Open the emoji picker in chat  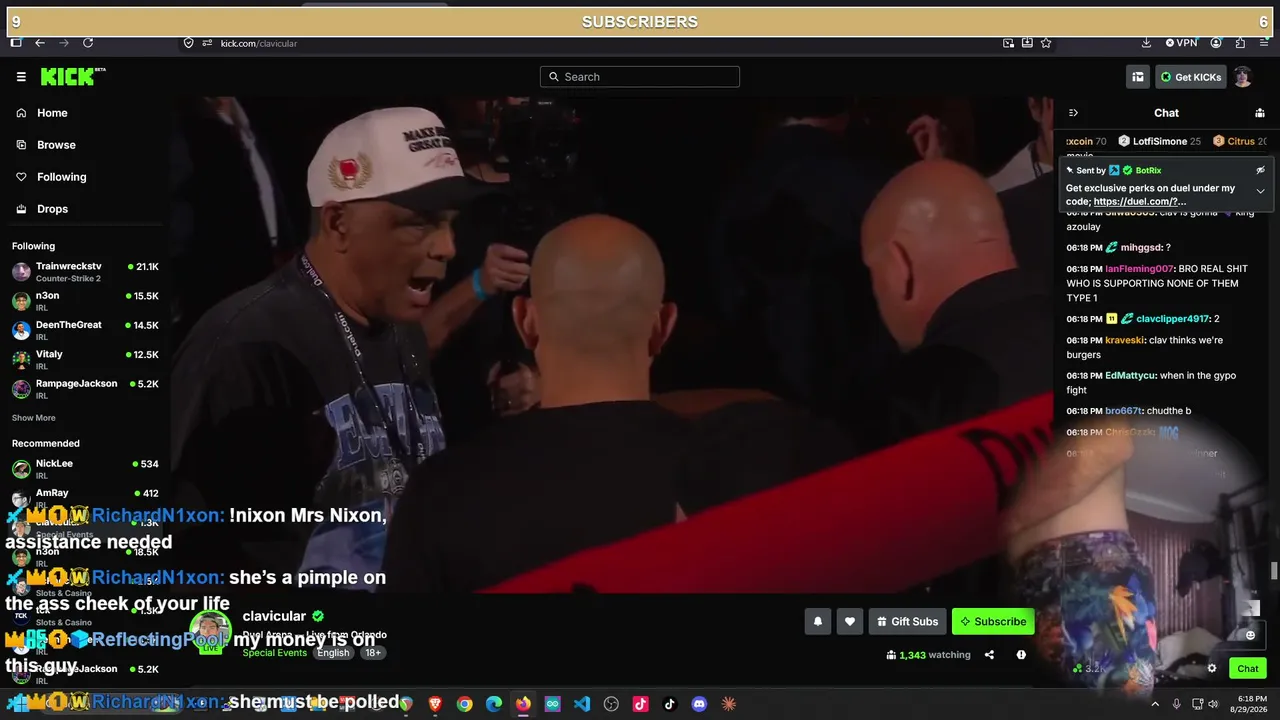[1250, 635]
